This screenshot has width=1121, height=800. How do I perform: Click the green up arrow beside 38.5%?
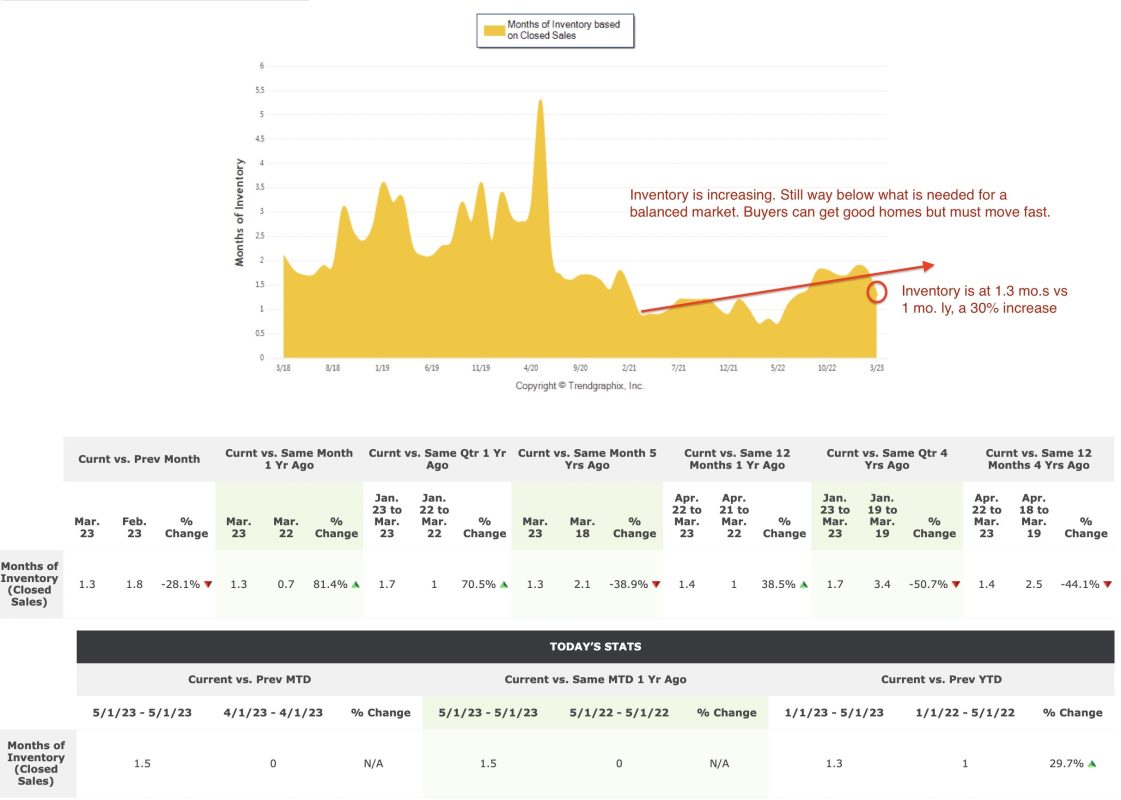pyautogui.click(x=803, y=584)
